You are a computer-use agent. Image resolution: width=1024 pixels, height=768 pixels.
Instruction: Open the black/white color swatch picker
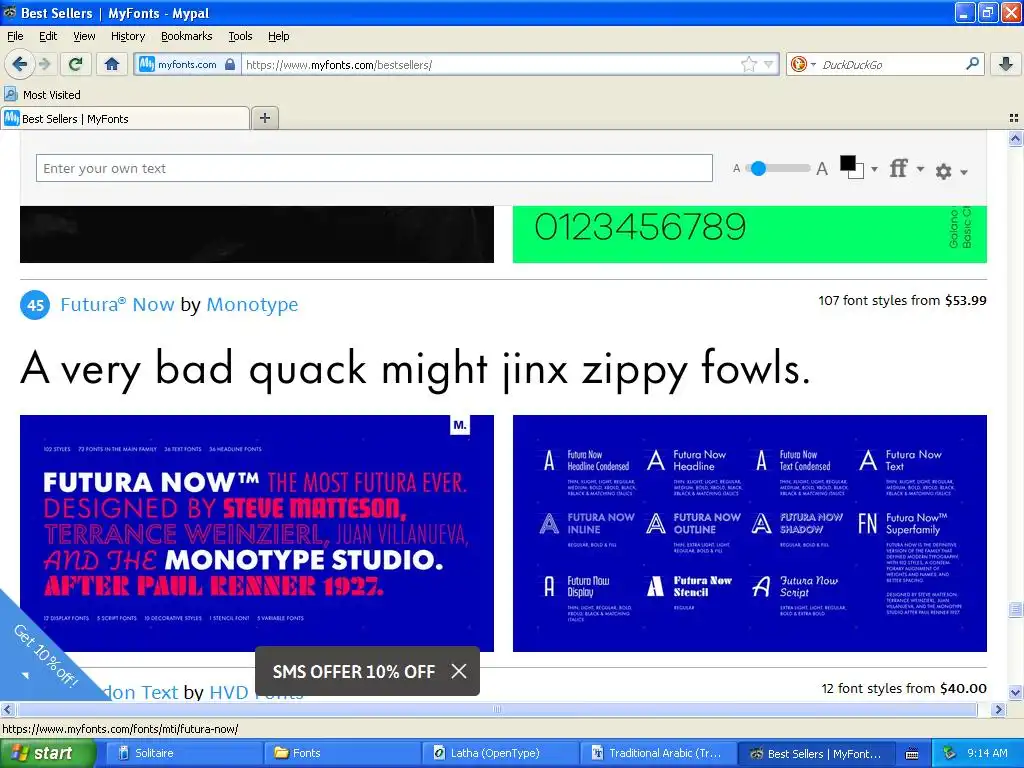tap(852, 167)
